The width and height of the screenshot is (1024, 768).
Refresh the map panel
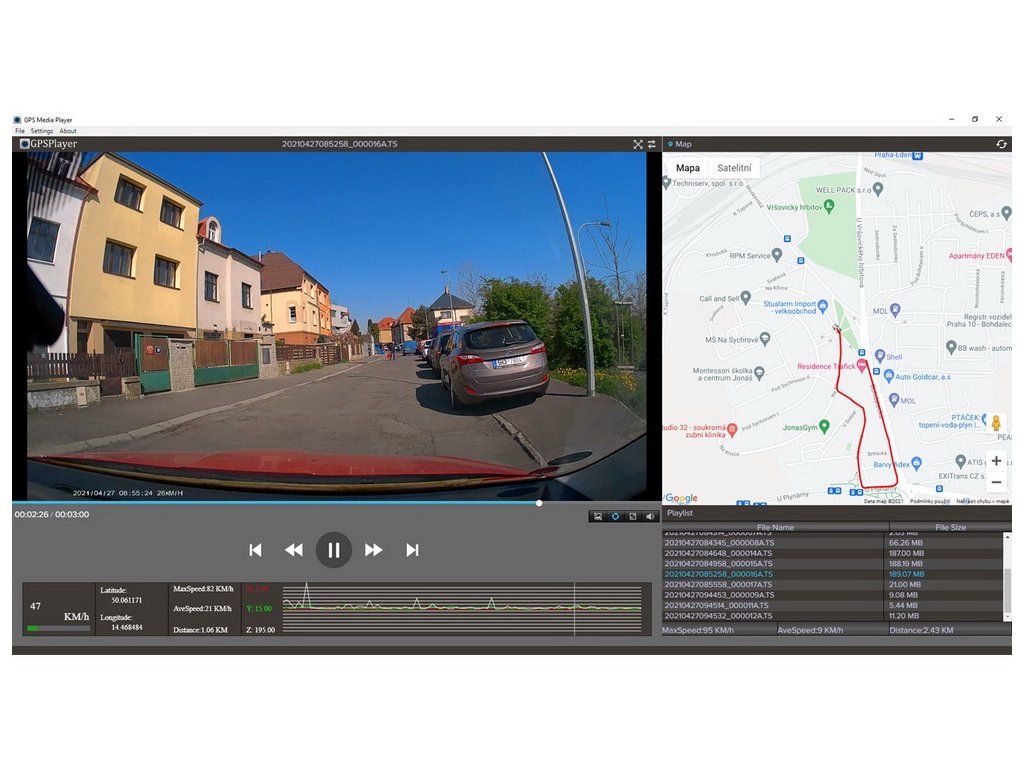coord(1001,144)
